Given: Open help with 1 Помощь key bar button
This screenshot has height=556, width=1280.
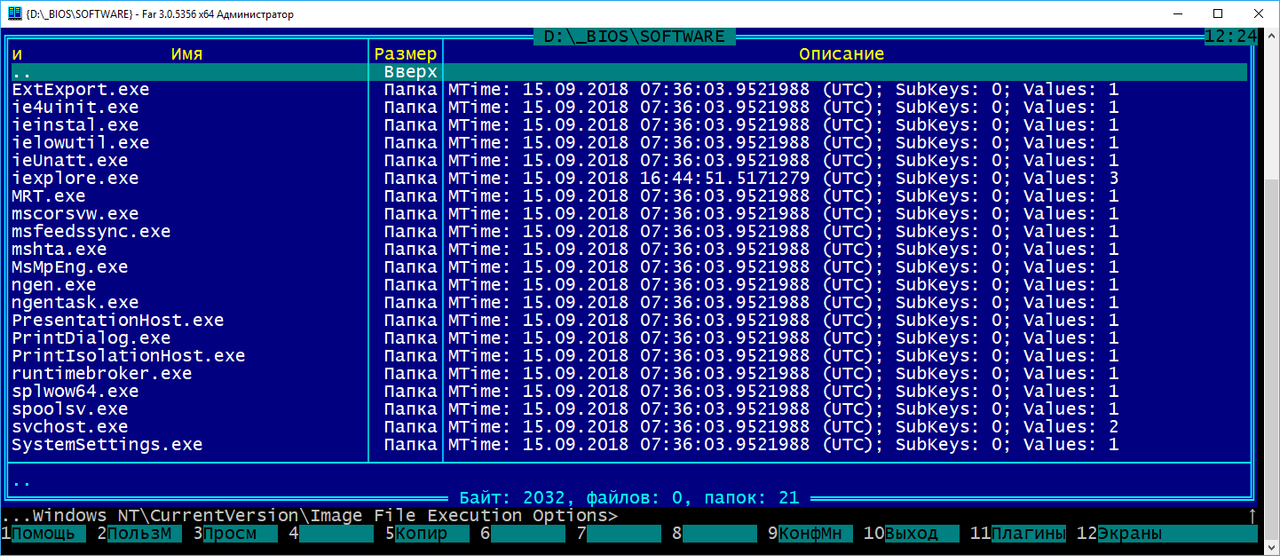Looking at the screenshot, I should click(x=42, y=534).
